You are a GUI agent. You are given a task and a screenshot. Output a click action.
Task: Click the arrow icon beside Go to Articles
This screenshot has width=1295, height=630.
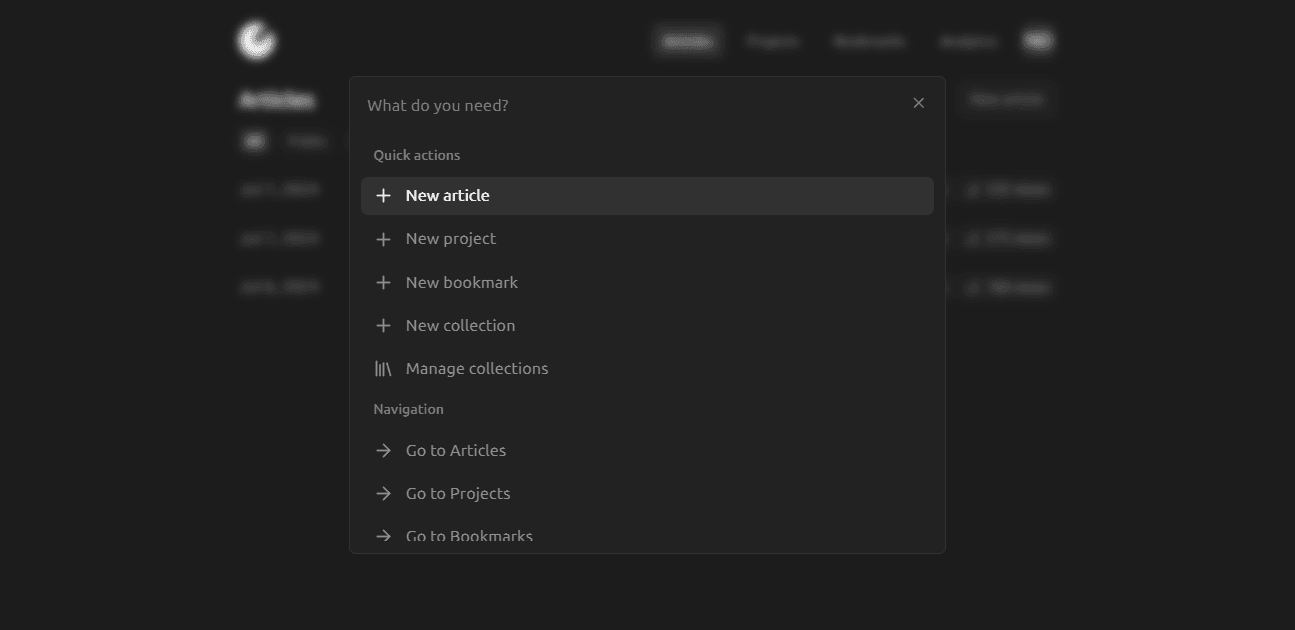point(383,451)
